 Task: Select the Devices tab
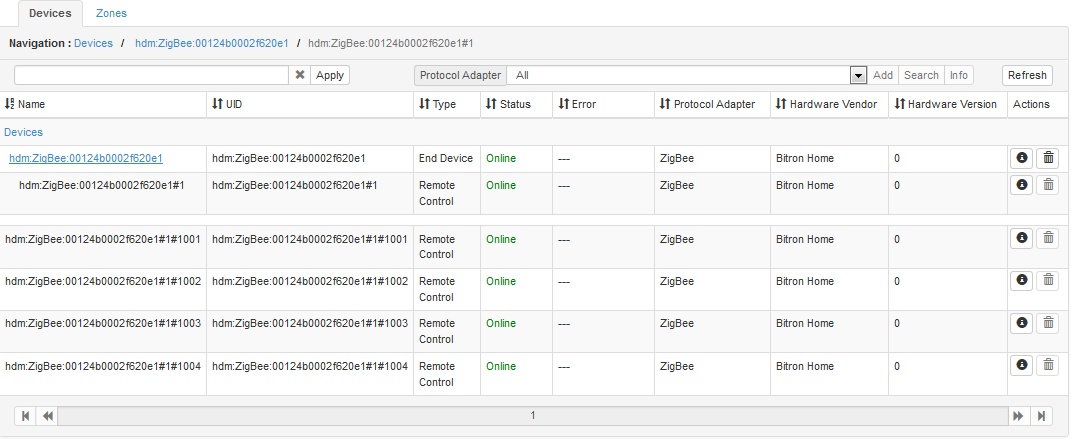pos(50,14)
